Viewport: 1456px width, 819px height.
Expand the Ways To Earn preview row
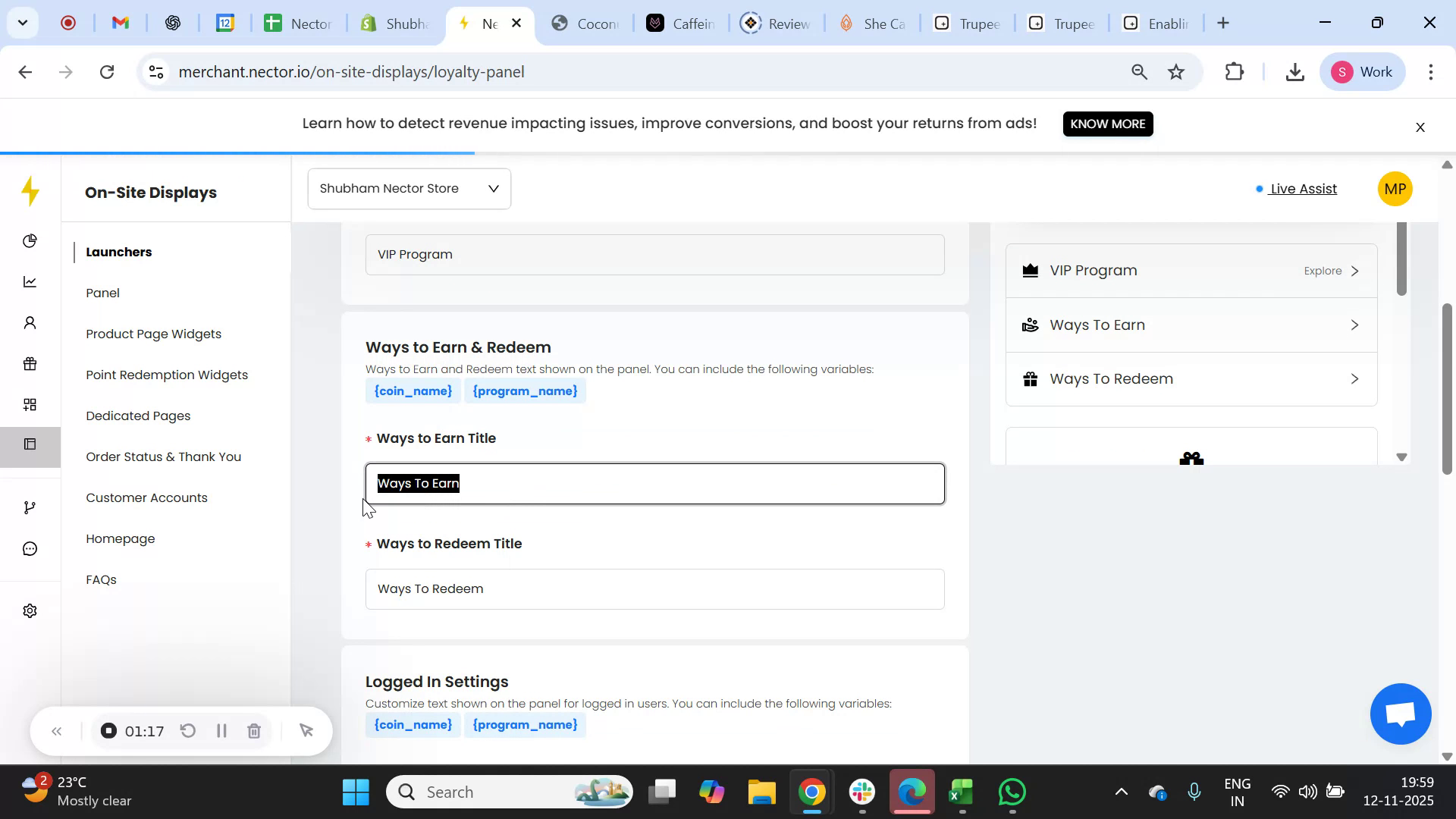[x=1191, y=325]
